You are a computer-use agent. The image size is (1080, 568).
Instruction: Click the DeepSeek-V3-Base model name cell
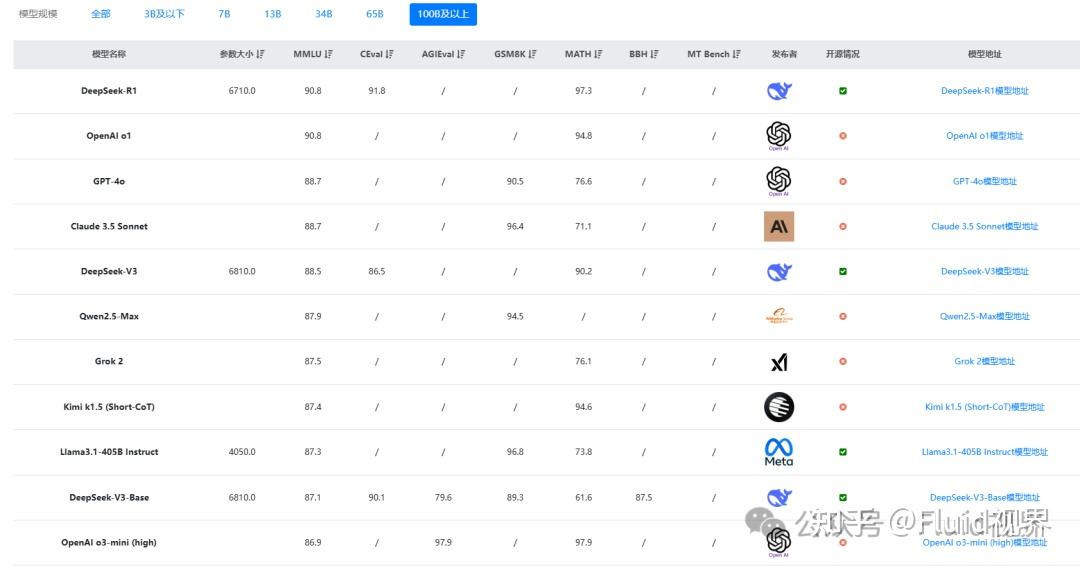(109, 497)
